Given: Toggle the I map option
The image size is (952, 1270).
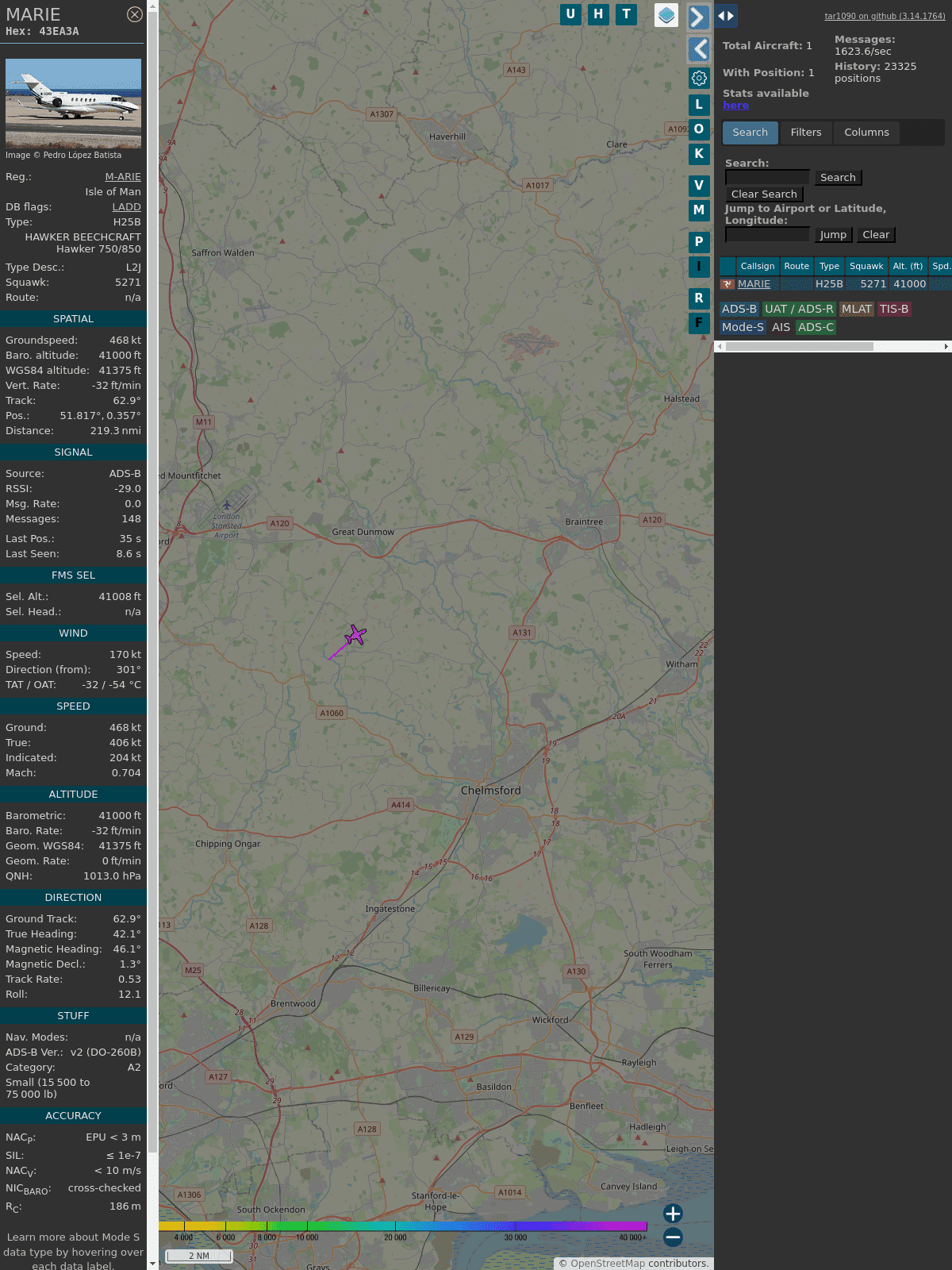Looking at the screenshot, I should coord(699,267).
